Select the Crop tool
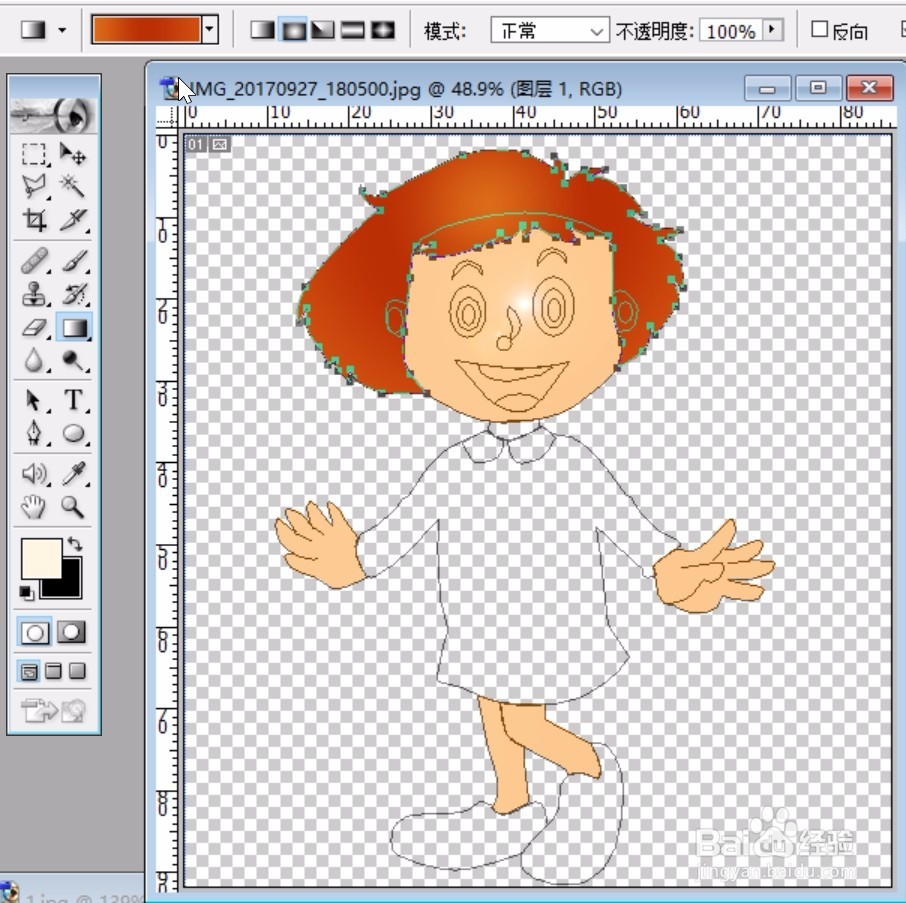The height and width of the screenshot is (903, 906). 34,220
